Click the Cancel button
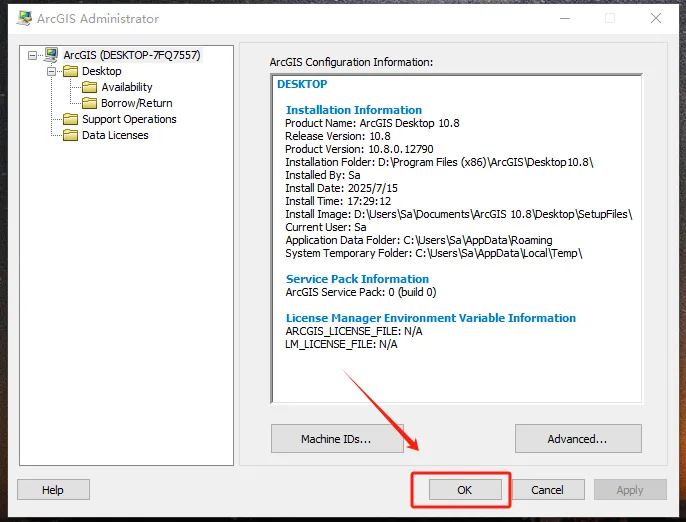 point(548,490)
